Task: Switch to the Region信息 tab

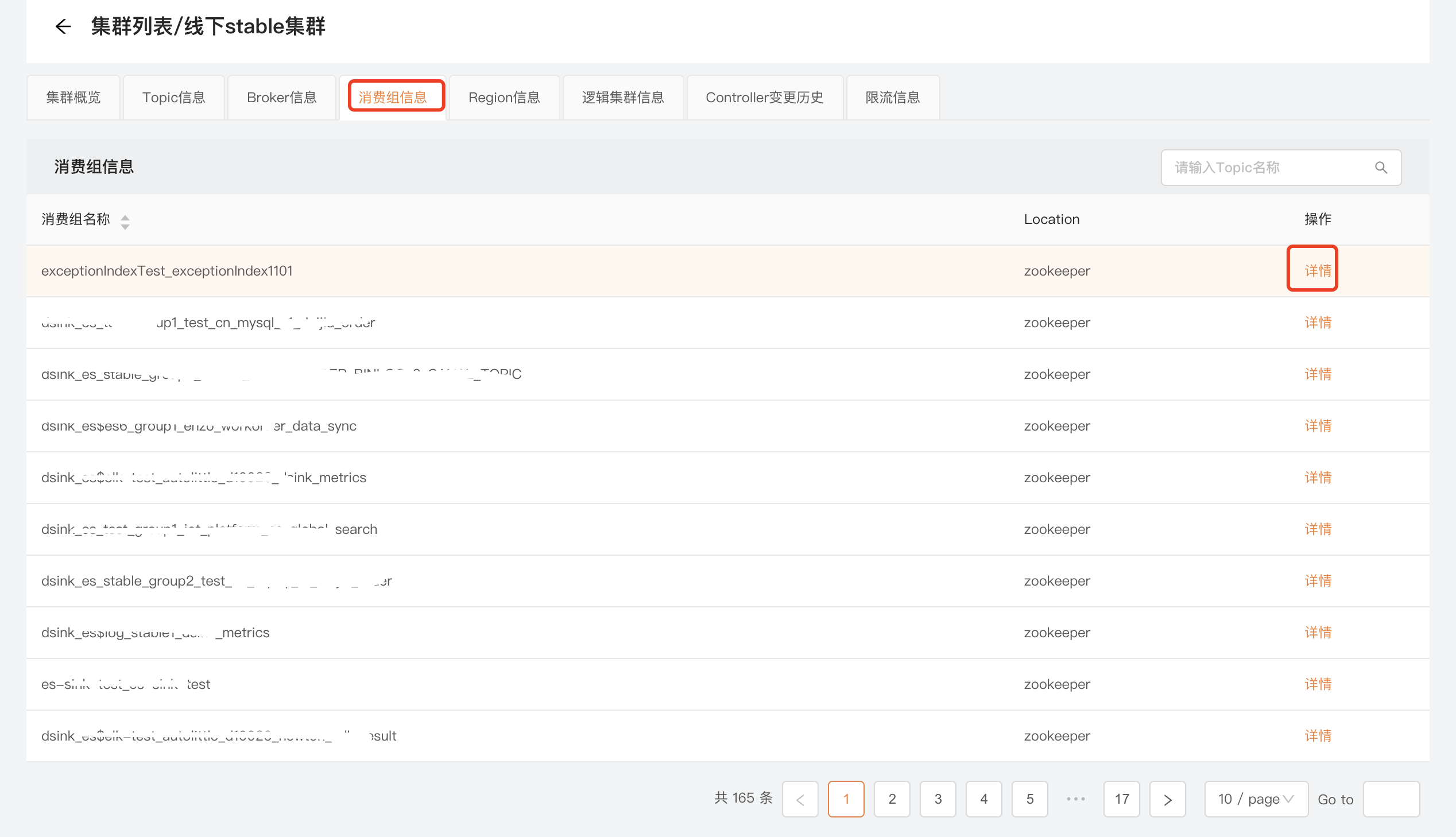Action: [504, 97]
